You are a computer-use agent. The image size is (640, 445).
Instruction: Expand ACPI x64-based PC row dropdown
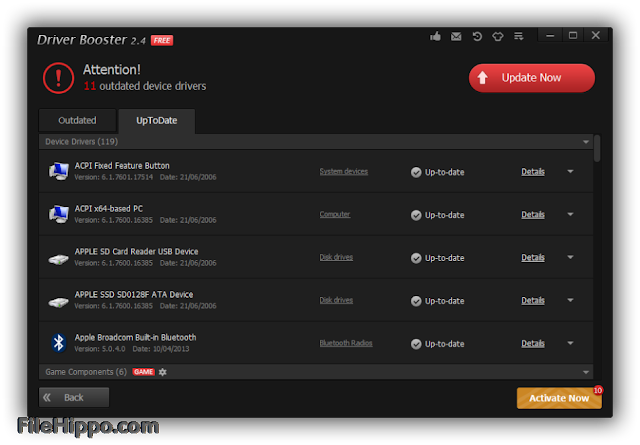click(571, 214)
